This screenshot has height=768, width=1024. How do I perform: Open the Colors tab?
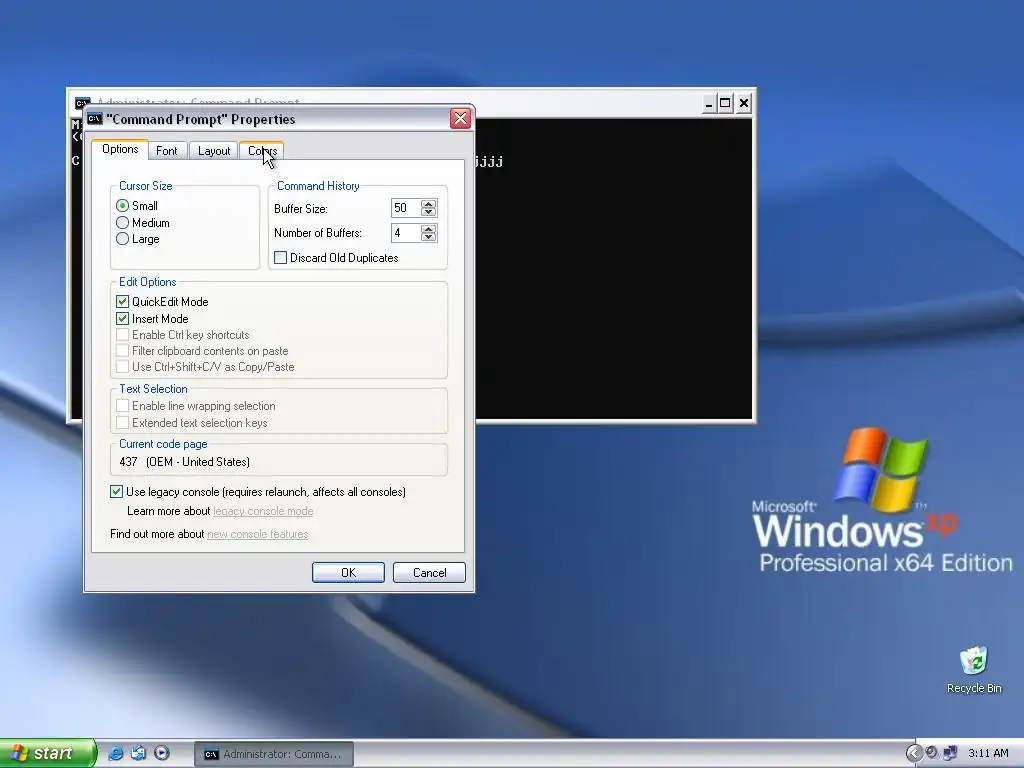262,151
